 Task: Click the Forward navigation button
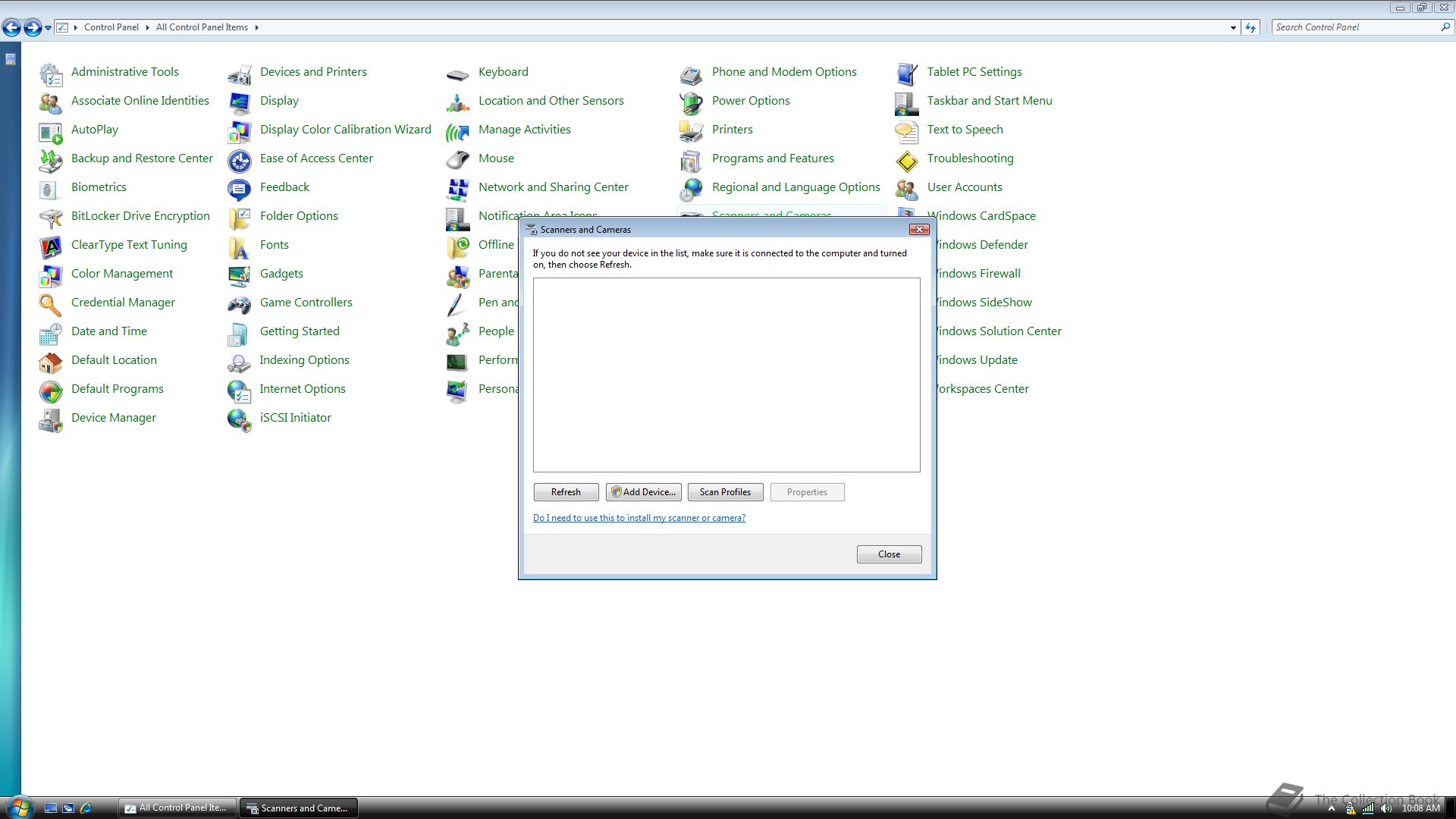(33, 28)
